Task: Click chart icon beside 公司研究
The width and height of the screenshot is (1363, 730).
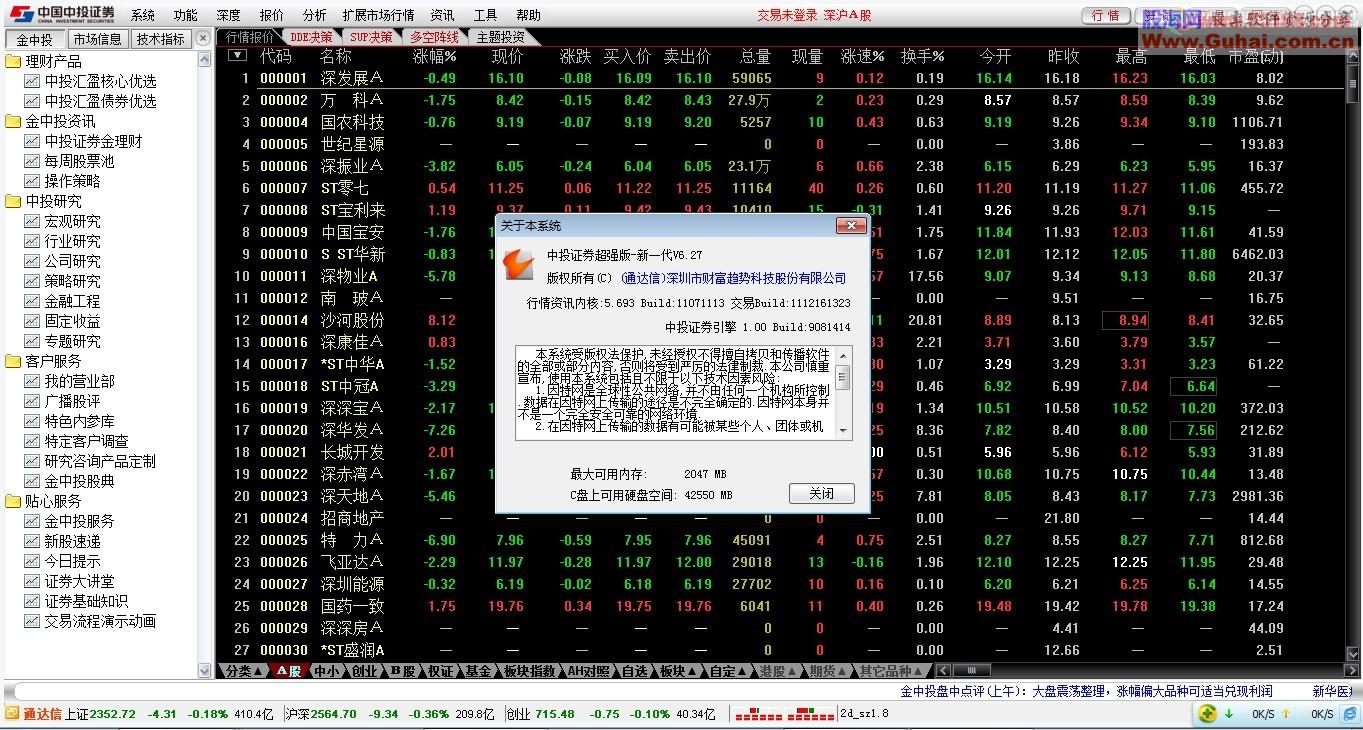Action: 32,262
